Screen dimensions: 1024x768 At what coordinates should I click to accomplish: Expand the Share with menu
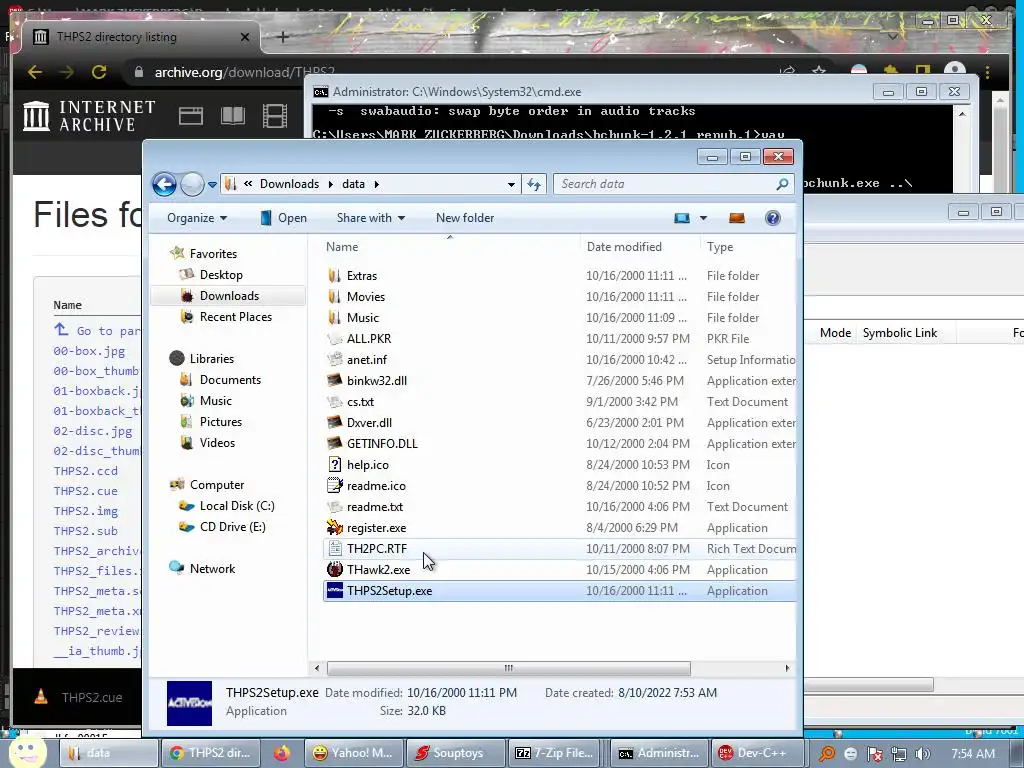click(370, 218)
